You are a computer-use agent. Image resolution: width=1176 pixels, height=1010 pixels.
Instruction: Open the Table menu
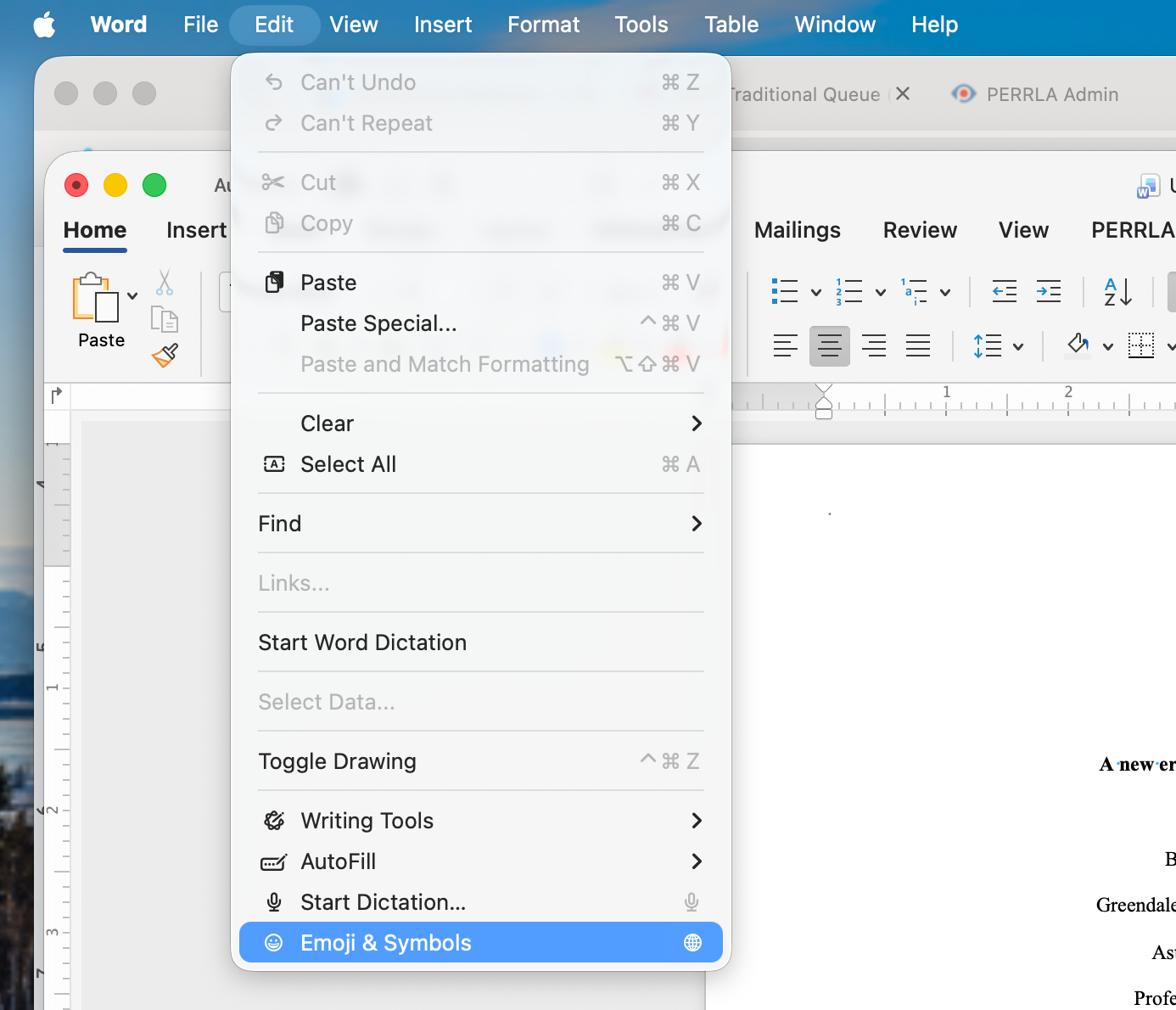pos(731,25)
